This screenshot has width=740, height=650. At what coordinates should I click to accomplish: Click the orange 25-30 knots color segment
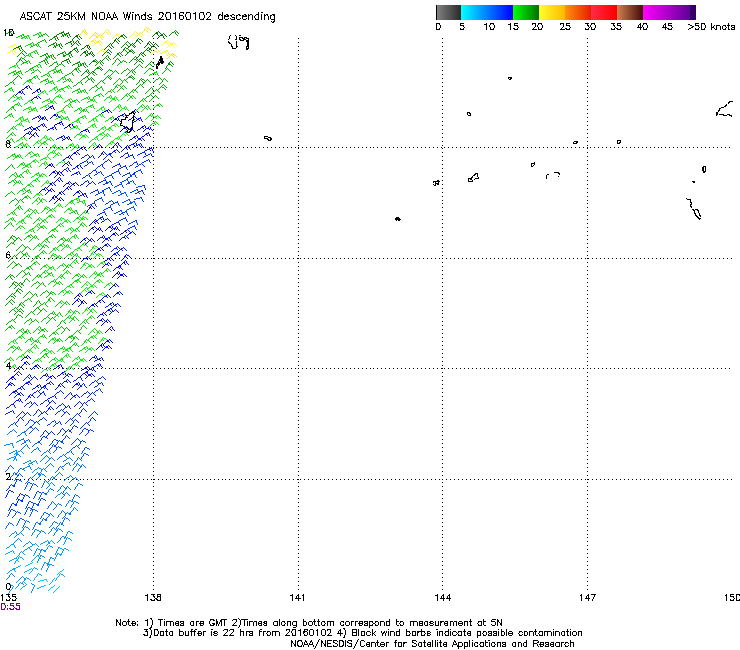(x=578, y=12)
